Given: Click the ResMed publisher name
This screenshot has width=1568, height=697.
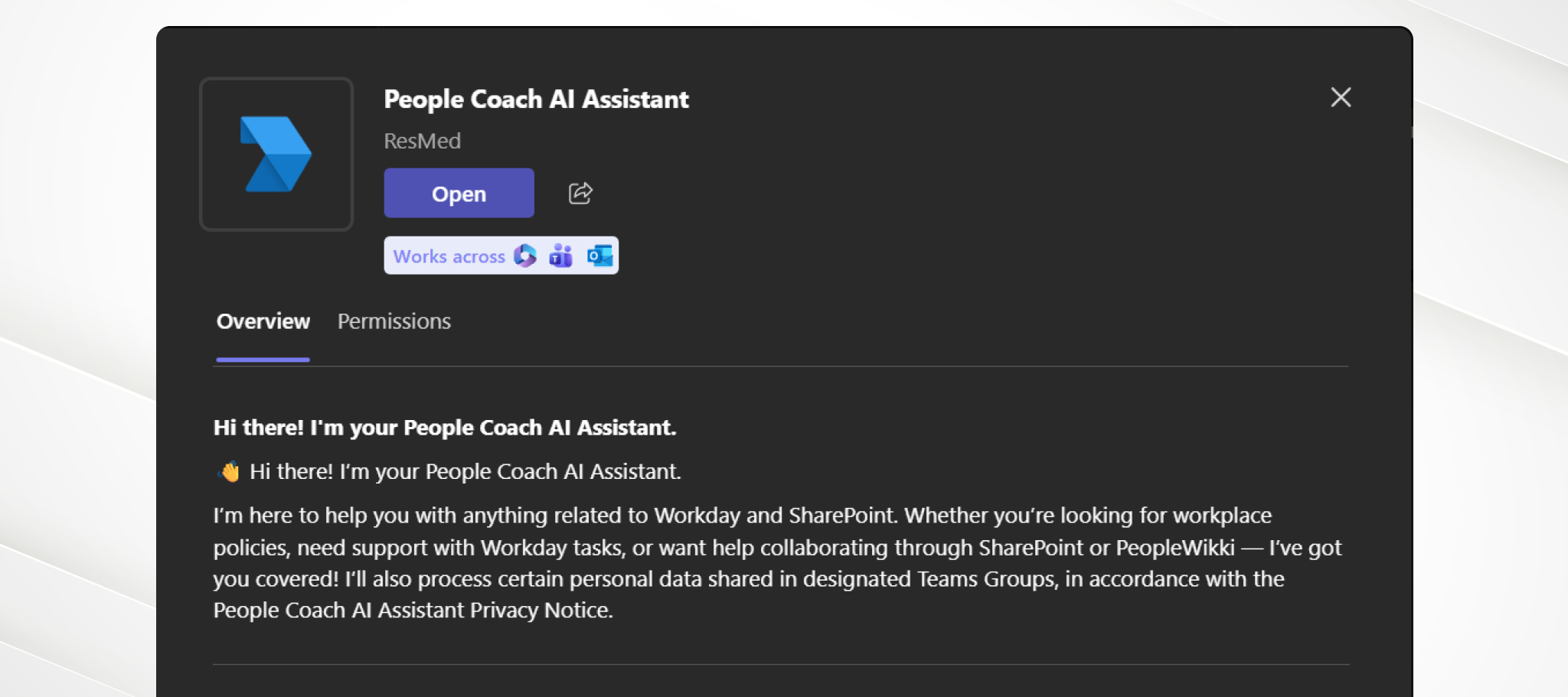Looking at the screenshot, I should pyautogui.click(x=422, y=142).
